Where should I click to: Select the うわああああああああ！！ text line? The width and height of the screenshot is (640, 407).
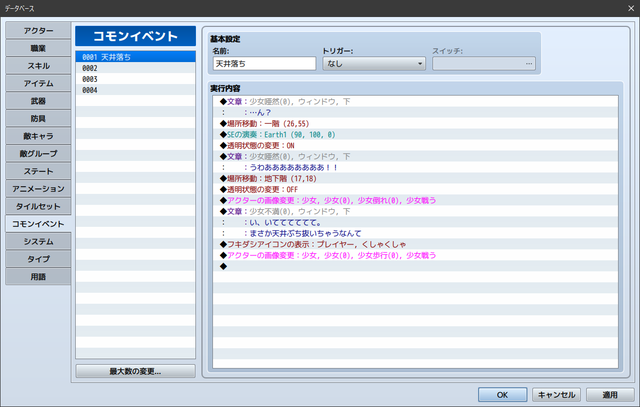click(415, 167)
